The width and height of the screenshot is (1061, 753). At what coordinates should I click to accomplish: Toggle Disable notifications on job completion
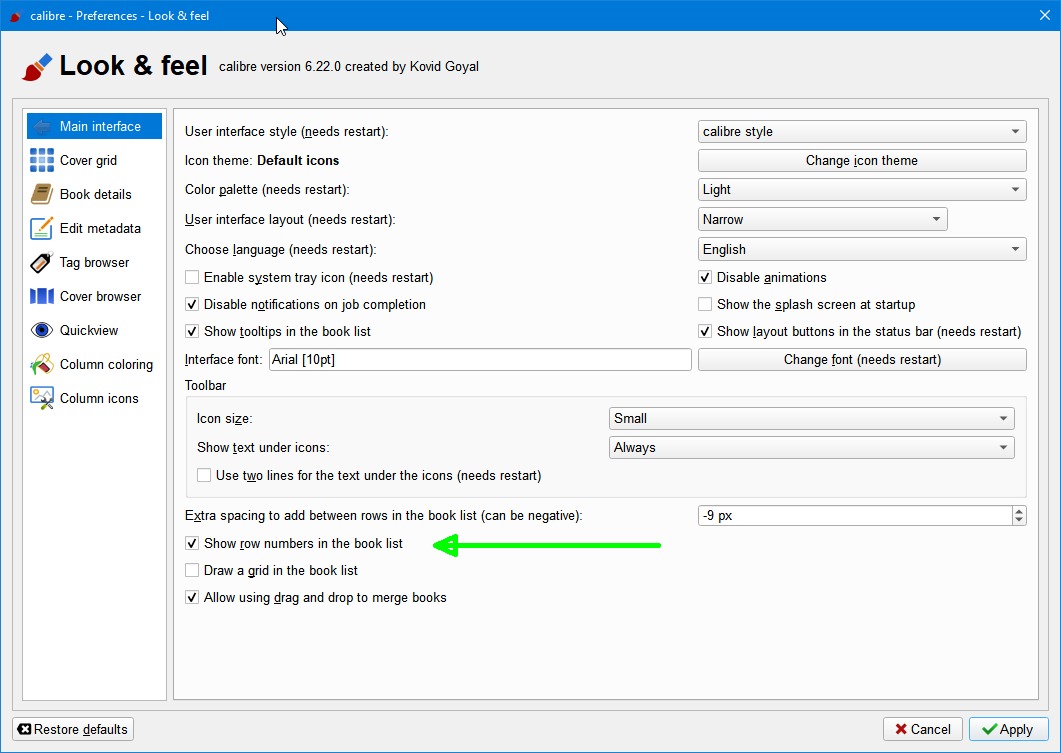pos(192,304)
